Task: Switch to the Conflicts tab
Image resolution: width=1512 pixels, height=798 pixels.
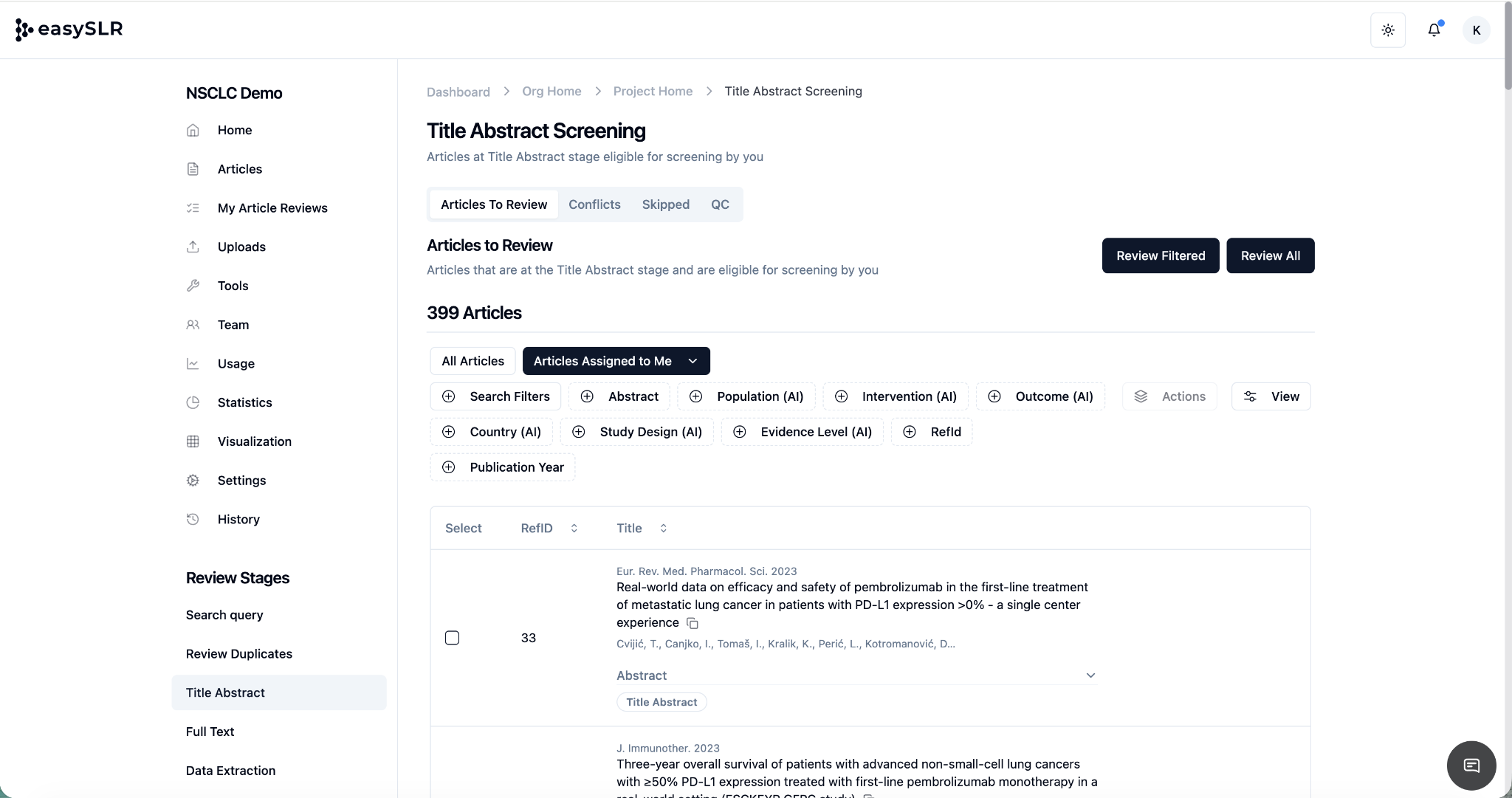Action: (x=594, y=204)
